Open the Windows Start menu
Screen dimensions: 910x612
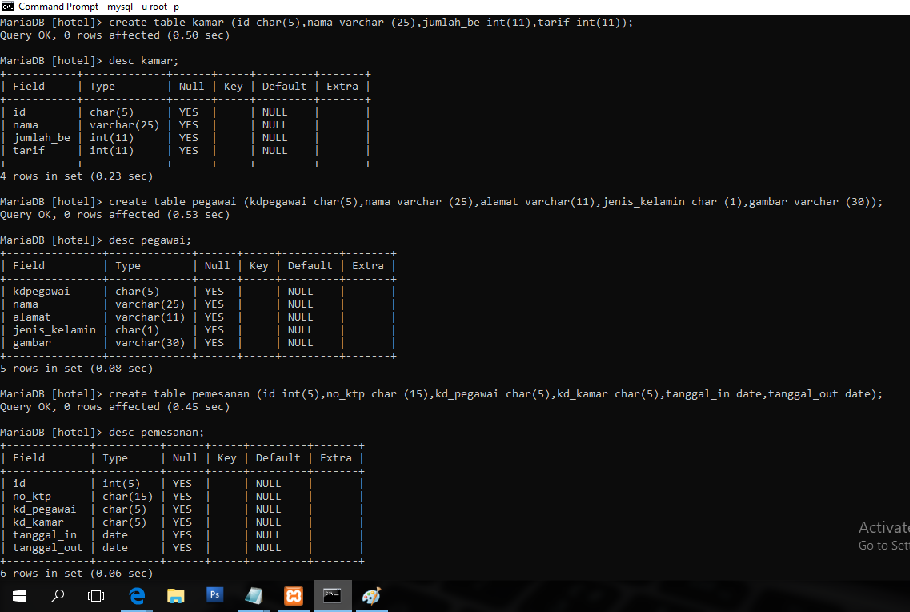[19, 596]
